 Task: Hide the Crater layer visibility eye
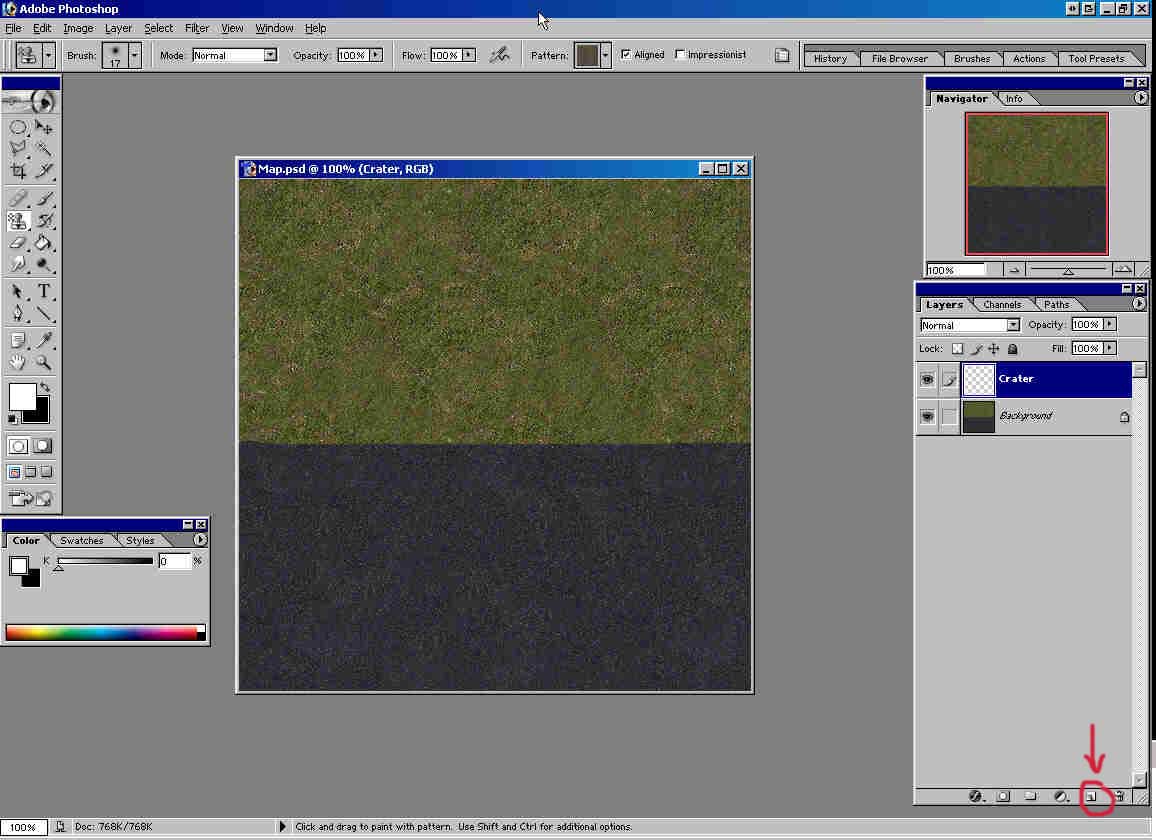[927, 380]
